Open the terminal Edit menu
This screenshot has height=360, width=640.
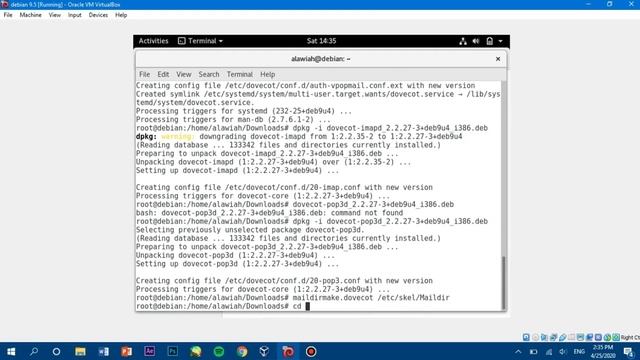click(x=163, y=74)
